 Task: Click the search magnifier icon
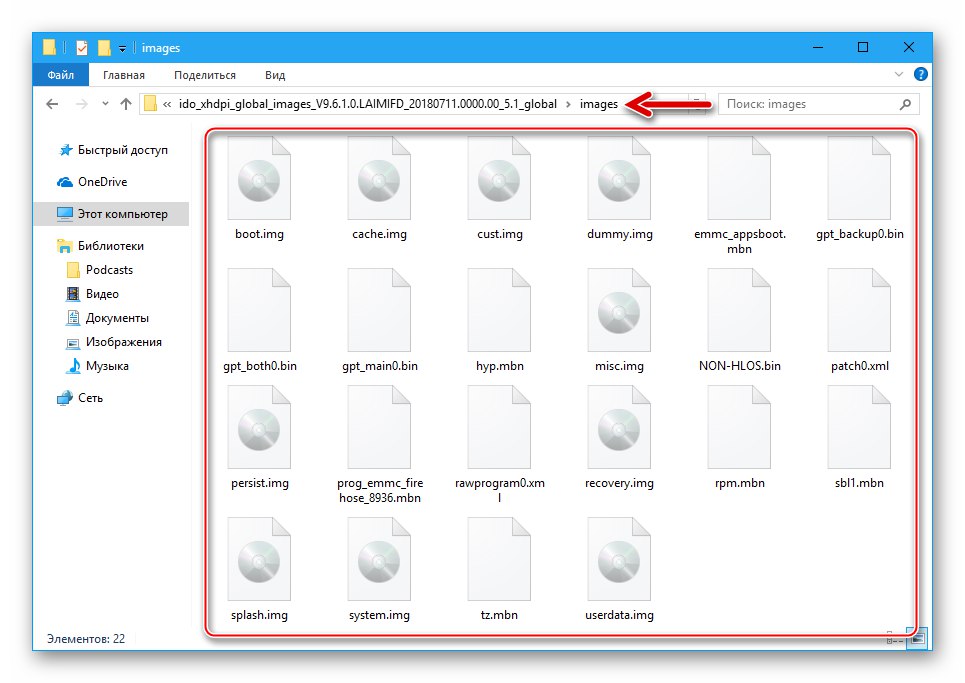905,104
